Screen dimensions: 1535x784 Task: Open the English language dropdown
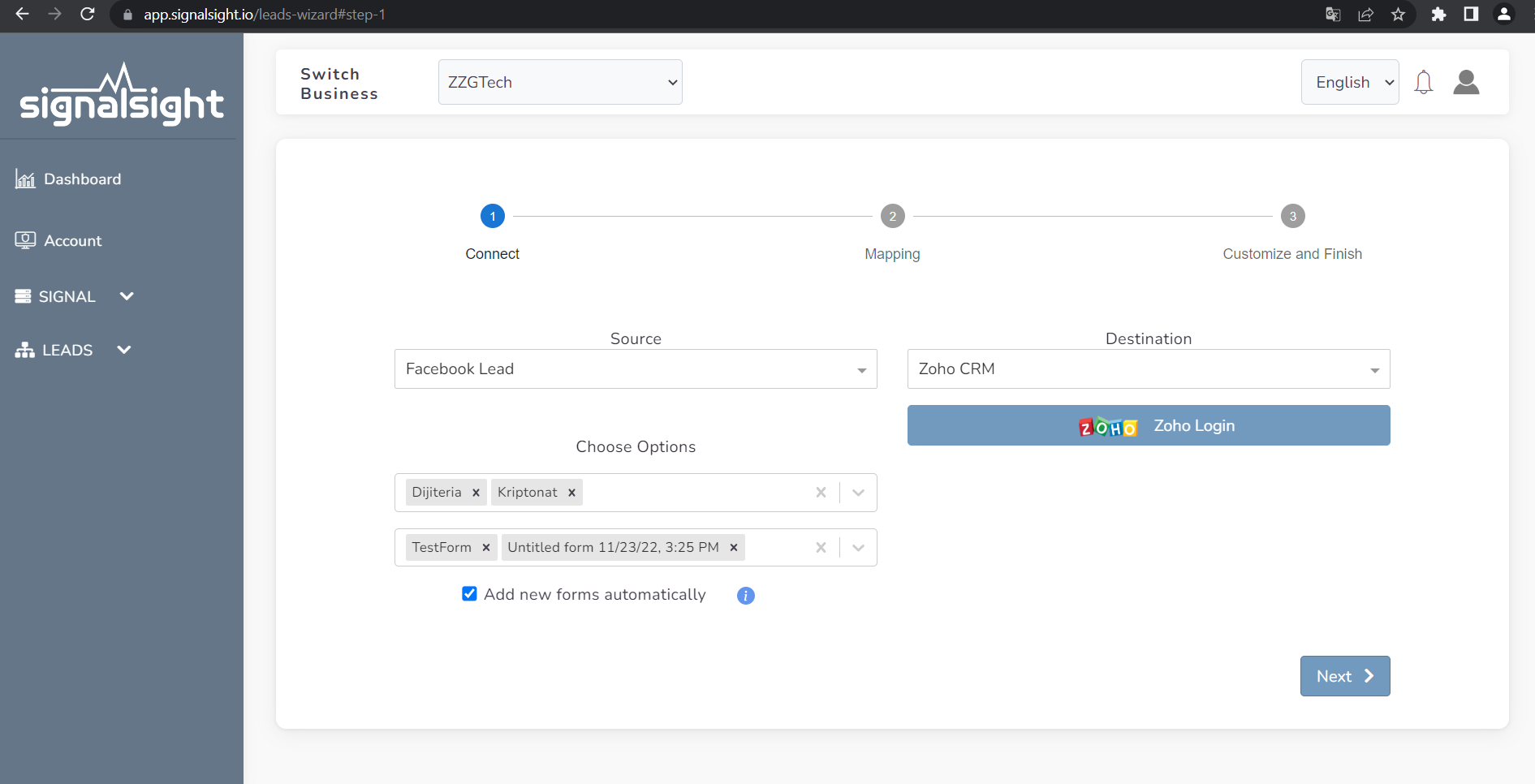click(x=1350, y=82)
